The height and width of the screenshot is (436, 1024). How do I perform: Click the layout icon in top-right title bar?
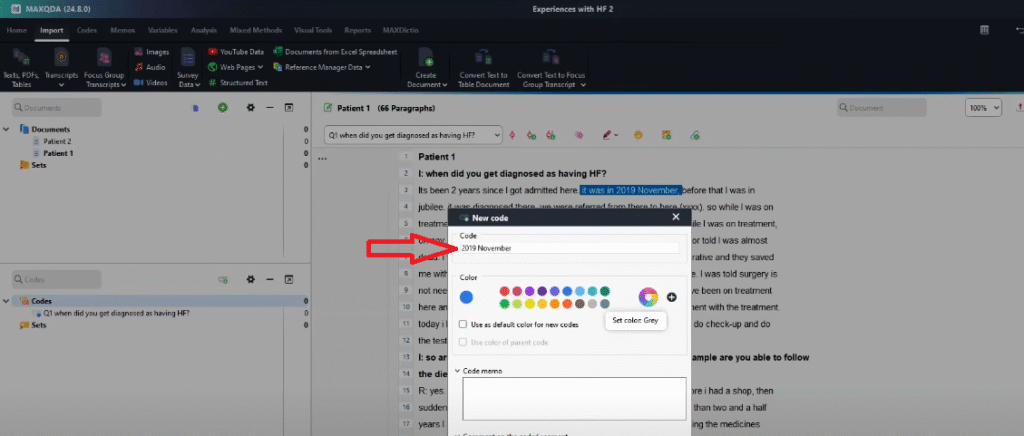(984, 30)
